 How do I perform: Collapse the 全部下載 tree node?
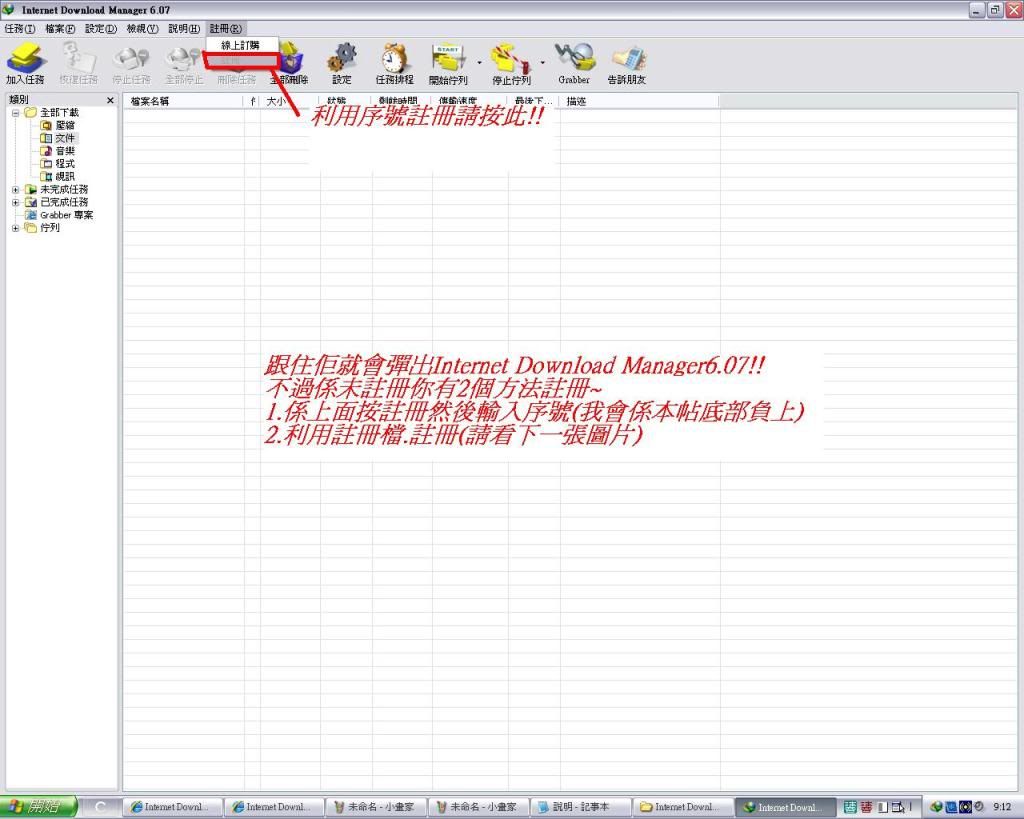16,113
